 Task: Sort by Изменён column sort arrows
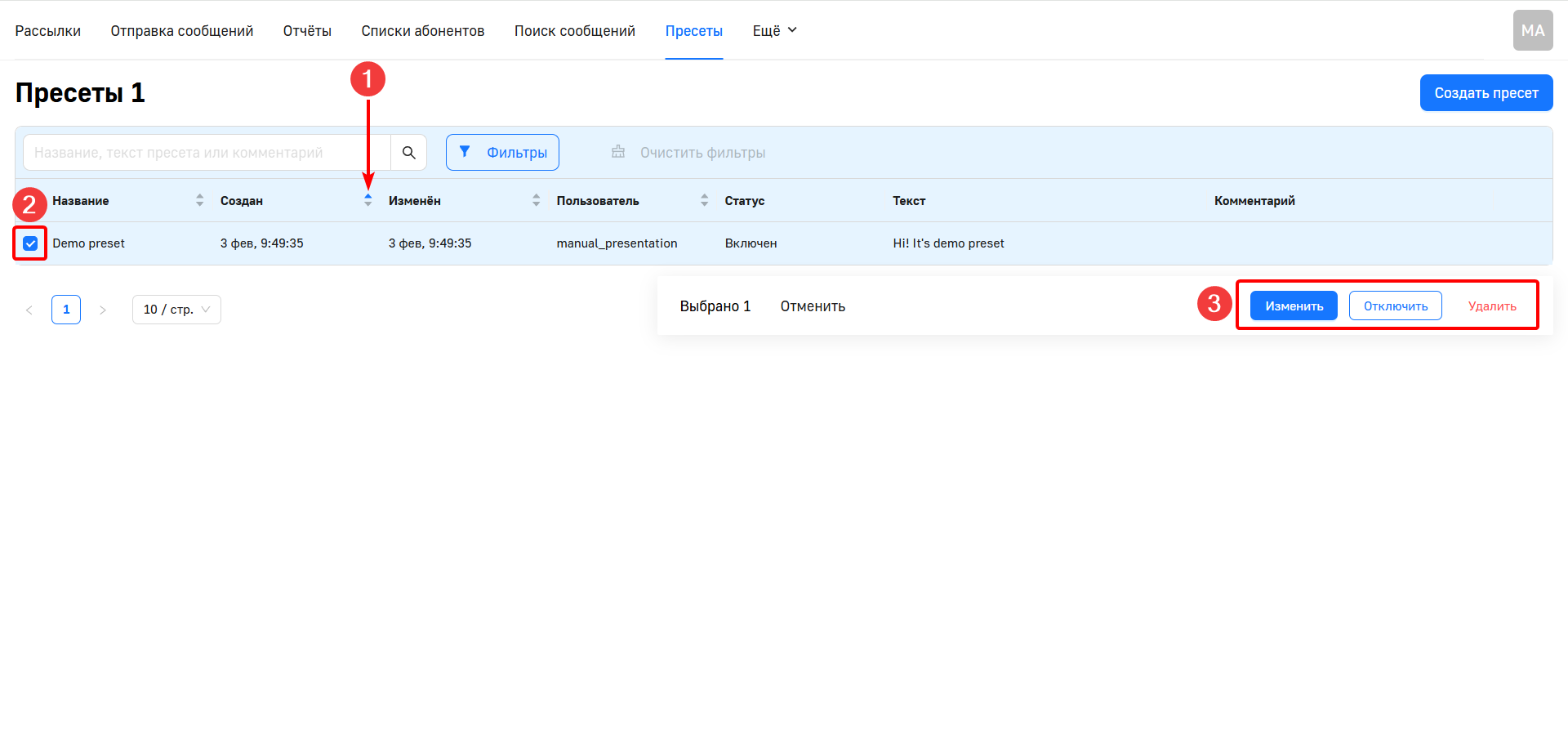tap(536, 201)
